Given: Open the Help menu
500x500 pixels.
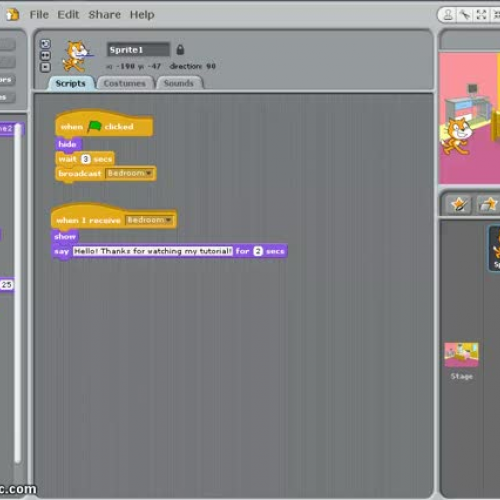Looking at the screenshot, I should (142, 15).
